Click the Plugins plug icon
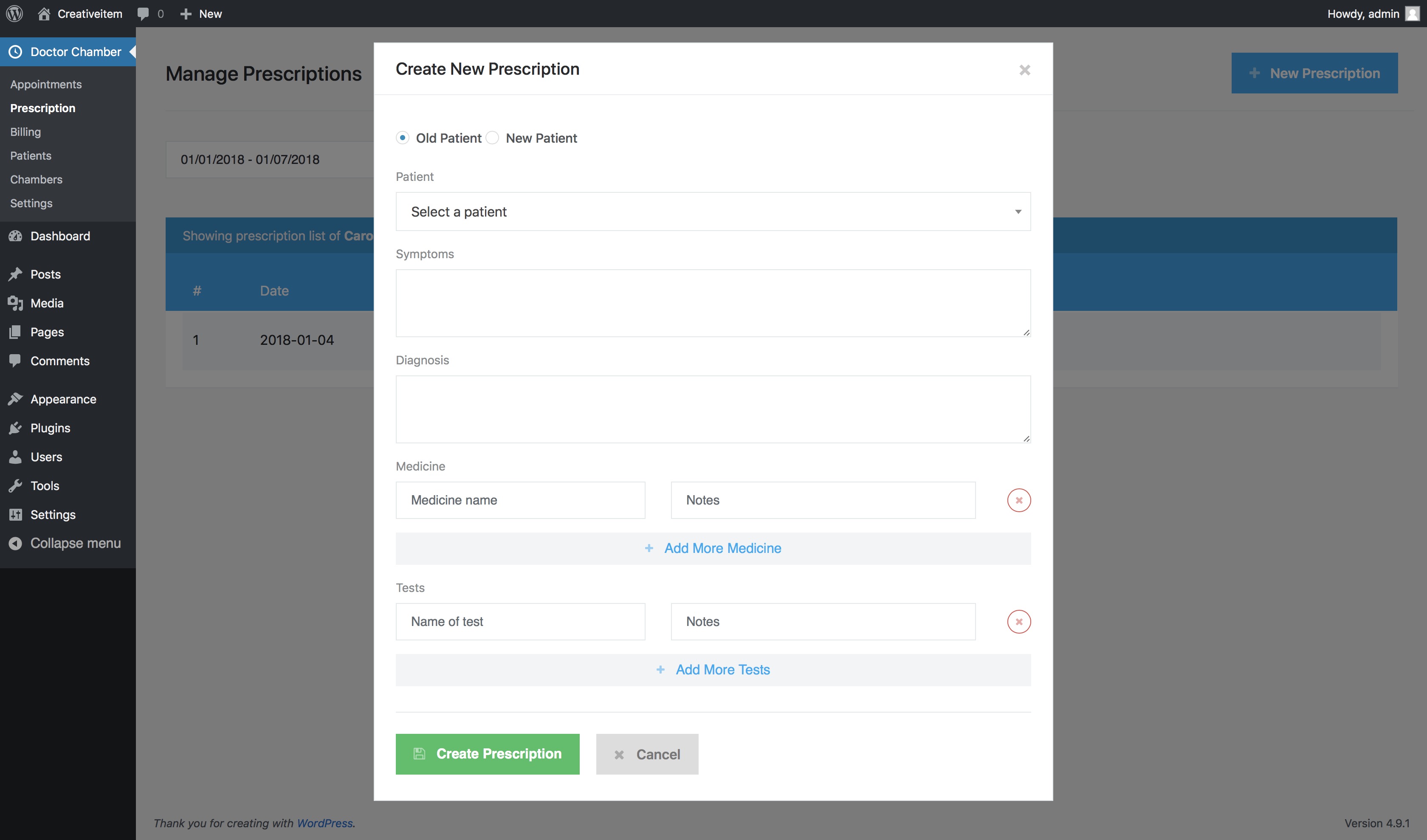The image size is (1427, 840). [x=15, y=428]
